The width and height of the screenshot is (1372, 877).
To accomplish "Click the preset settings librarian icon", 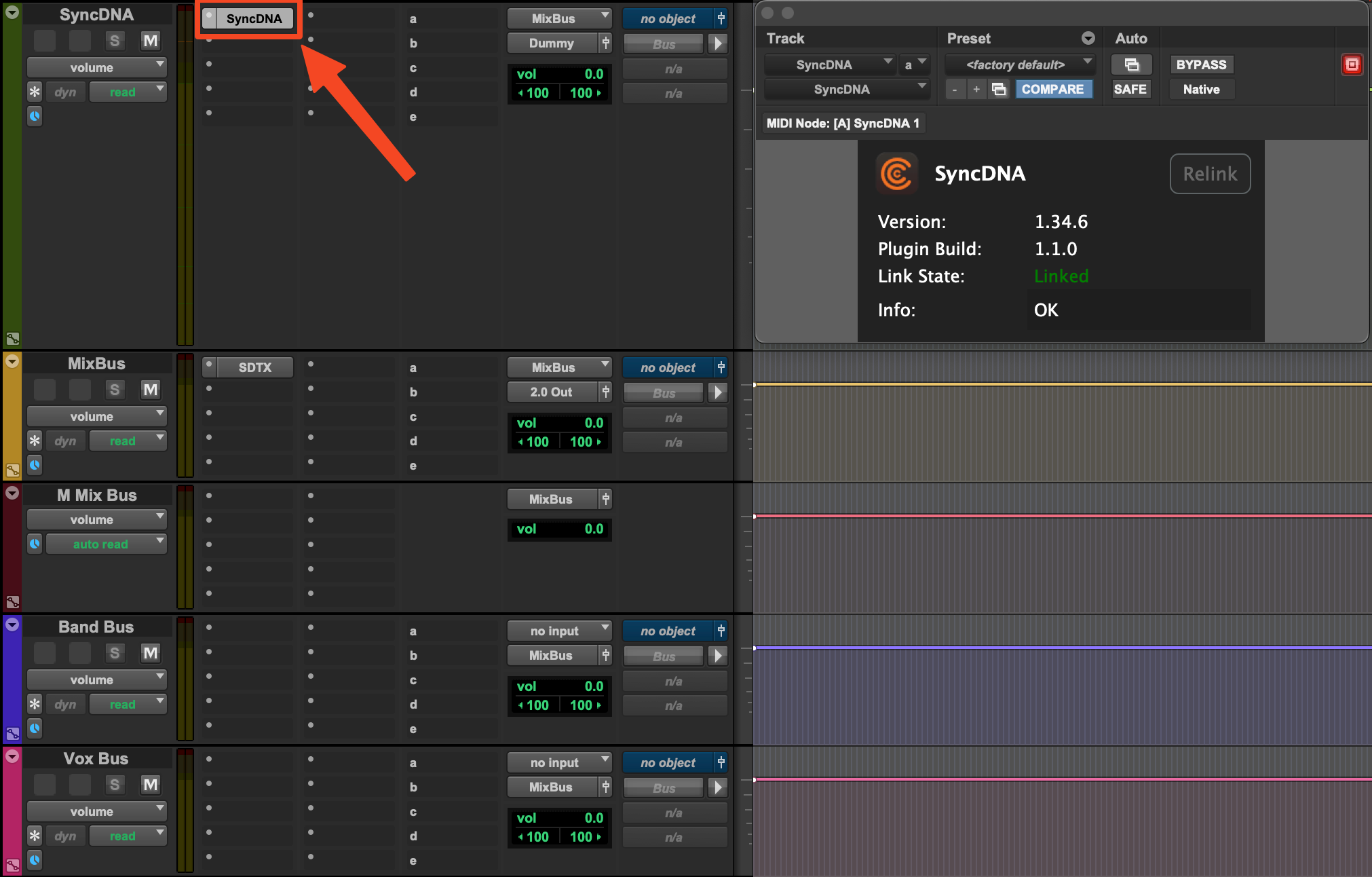I will point(999,89).
